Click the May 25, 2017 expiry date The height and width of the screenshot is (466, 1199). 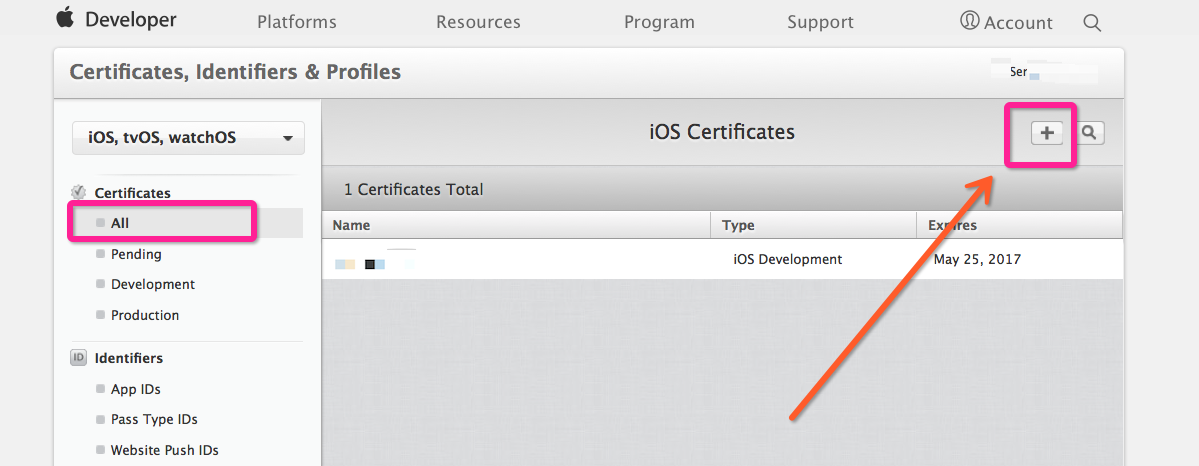[977, 259]
